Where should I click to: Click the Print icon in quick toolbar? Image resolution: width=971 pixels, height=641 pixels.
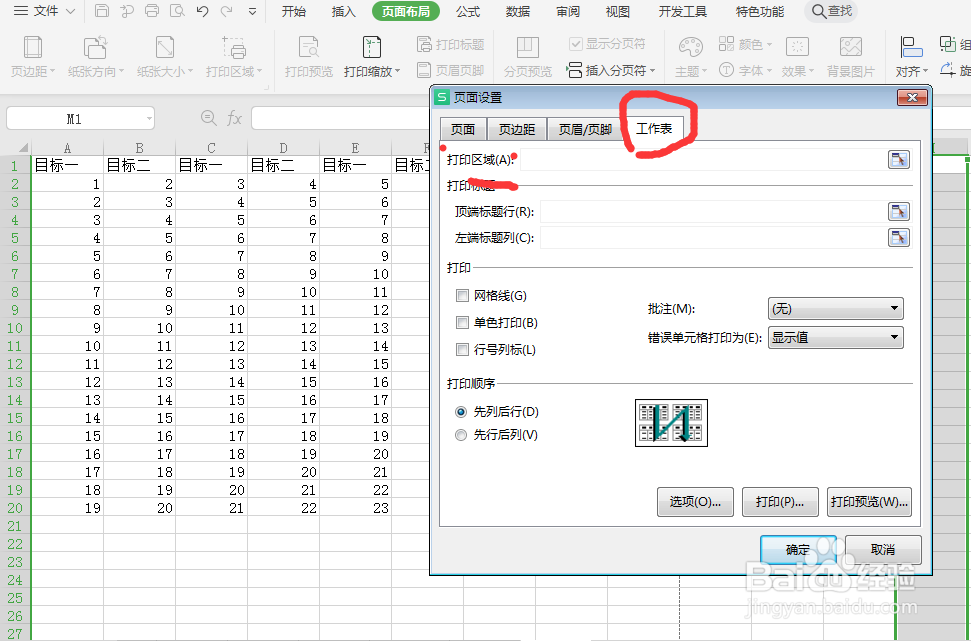tap(152, 11)
